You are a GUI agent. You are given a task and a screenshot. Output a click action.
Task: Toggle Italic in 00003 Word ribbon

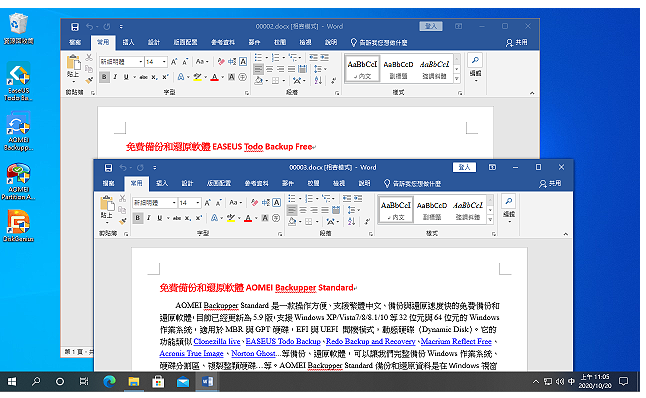tap(149, 218)
